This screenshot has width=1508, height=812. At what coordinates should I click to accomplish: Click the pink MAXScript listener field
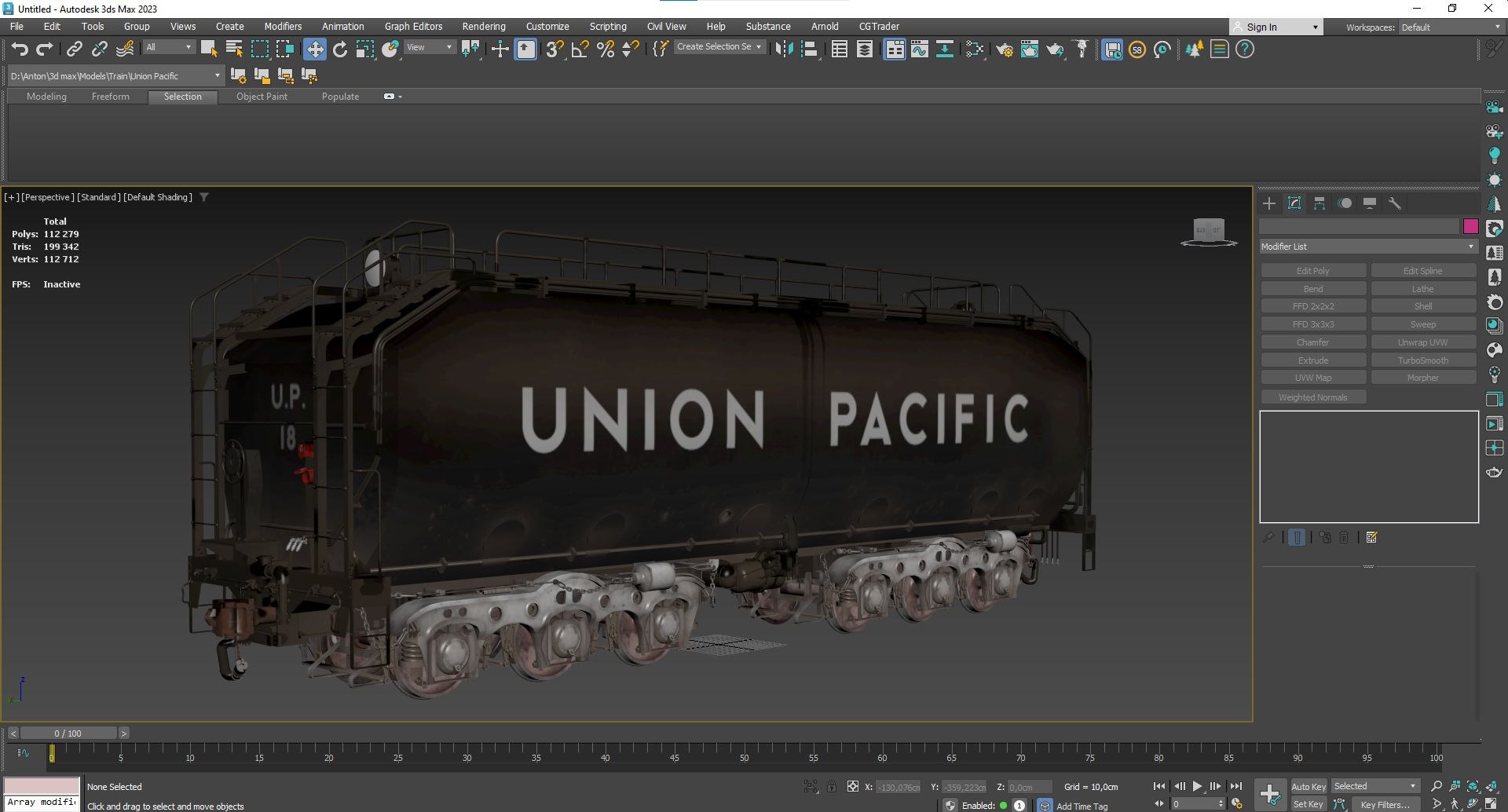pos(42,786)
